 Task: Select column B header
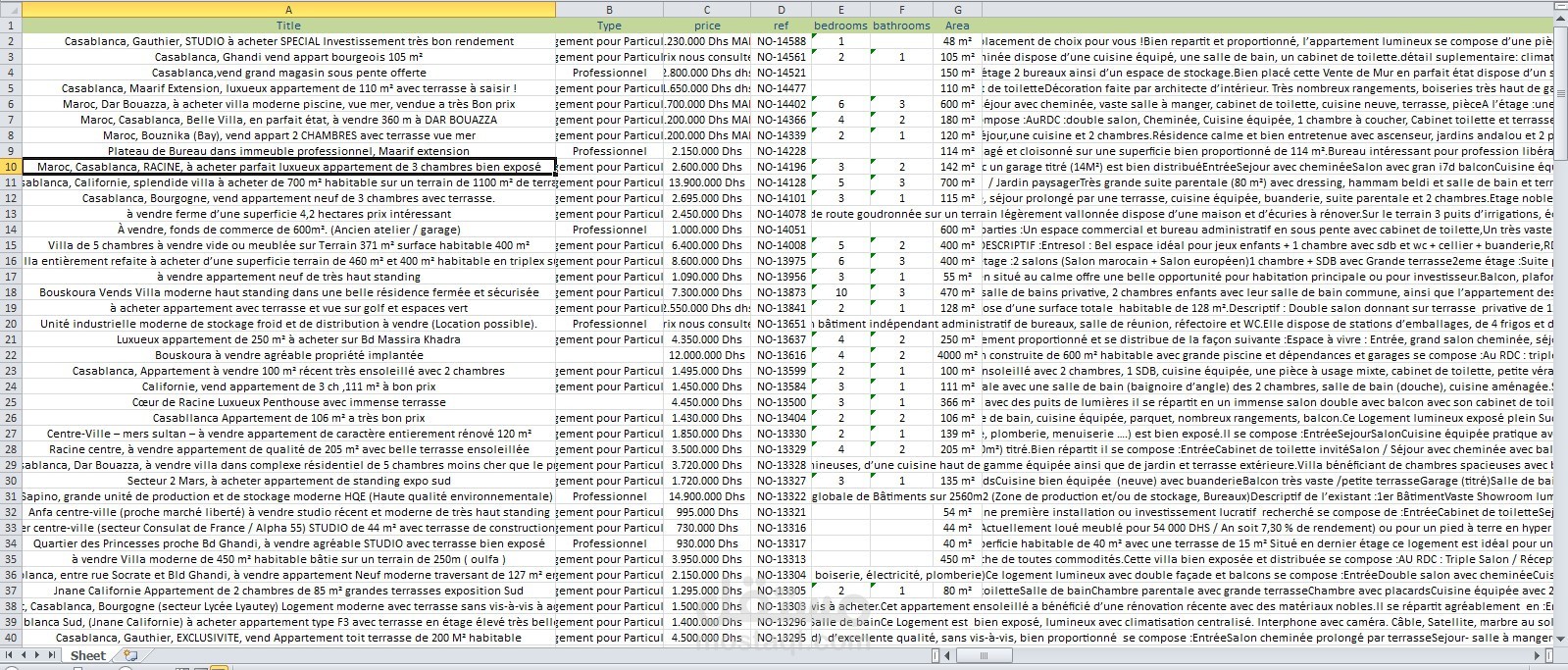point(609,10)
